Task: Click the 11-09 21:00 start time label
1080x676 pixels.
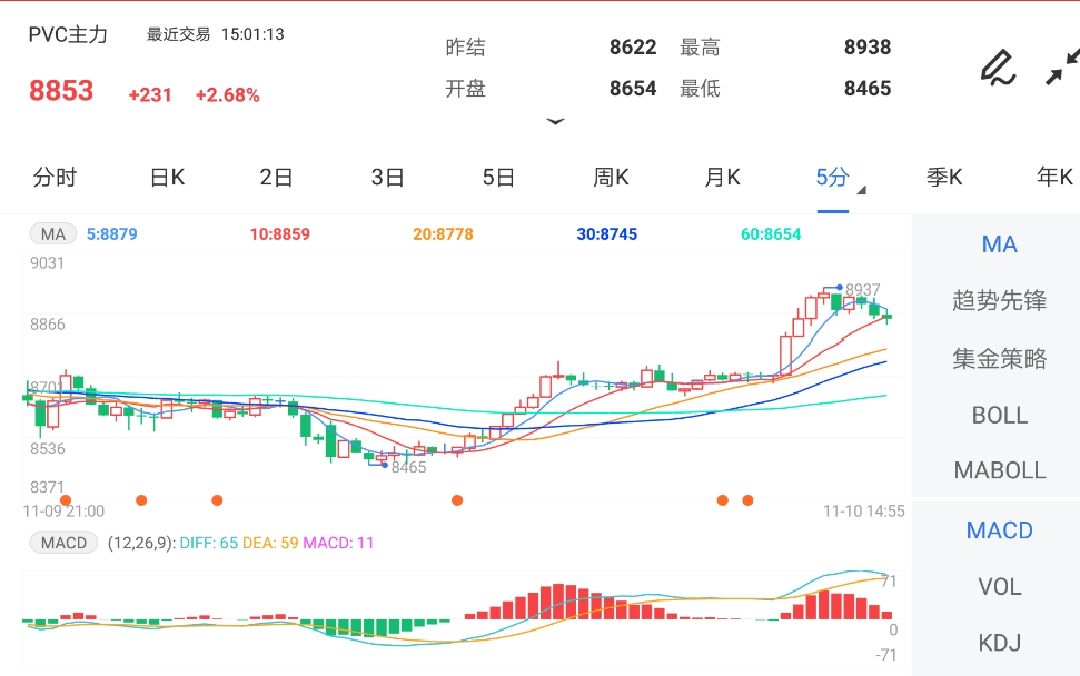Action: [x=63, y=511]
